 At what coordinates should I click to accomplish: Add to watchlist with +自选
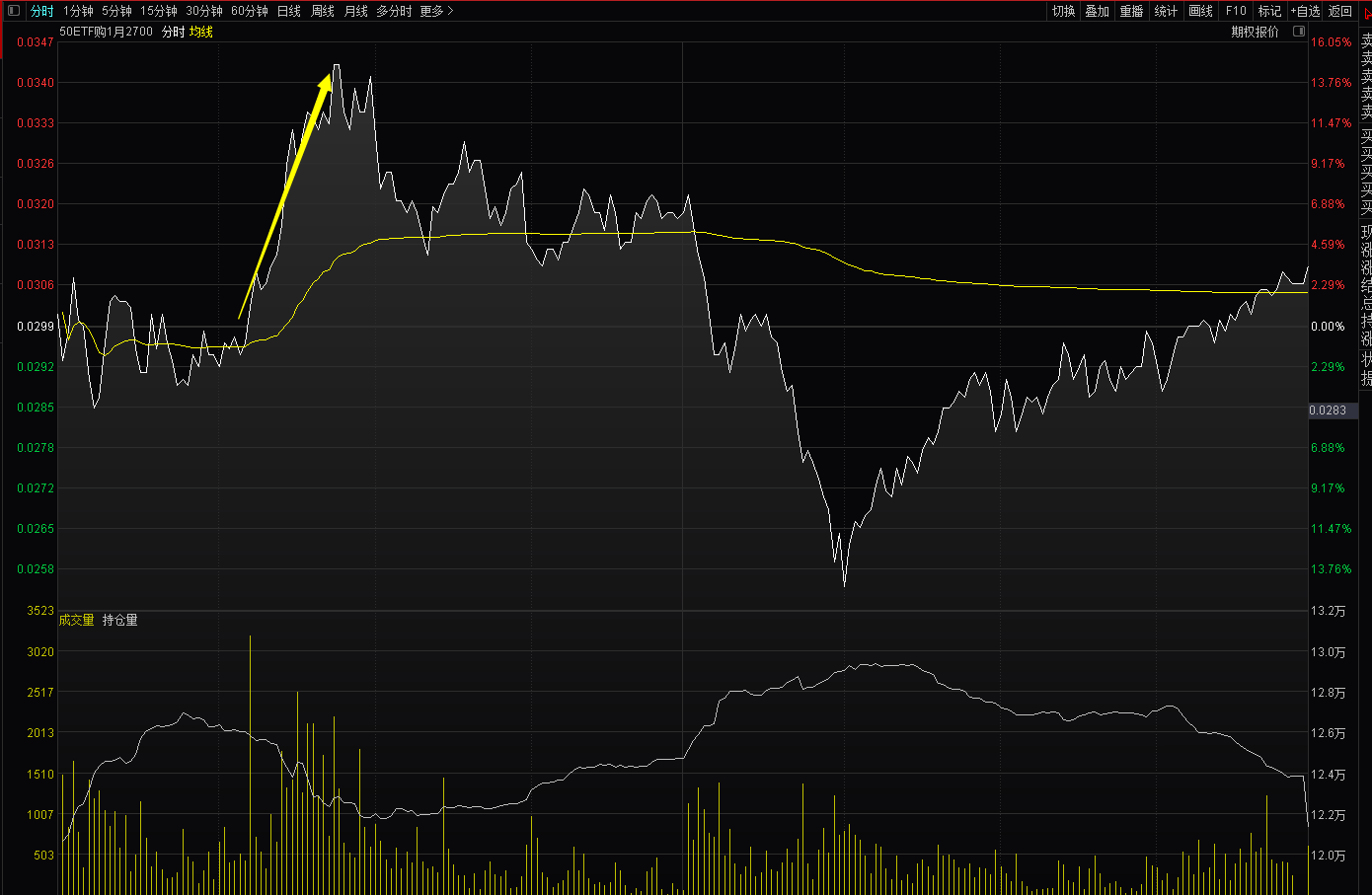[1305, 11]
